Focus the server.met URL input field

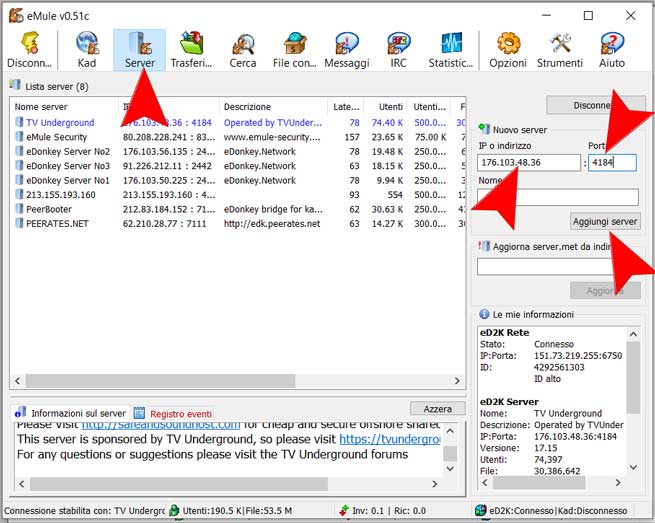point(558,266)
